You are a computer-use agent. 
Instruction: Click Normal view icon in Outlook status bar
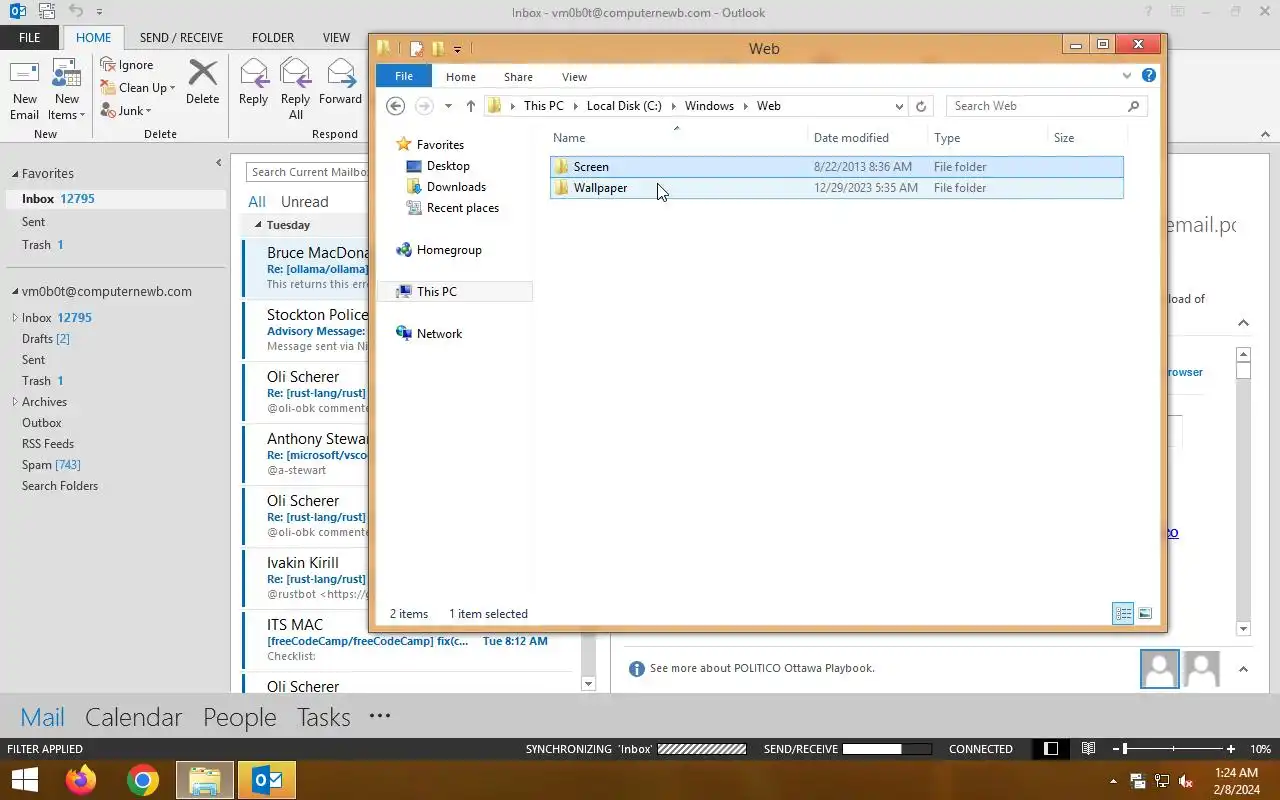(1051, 749)
